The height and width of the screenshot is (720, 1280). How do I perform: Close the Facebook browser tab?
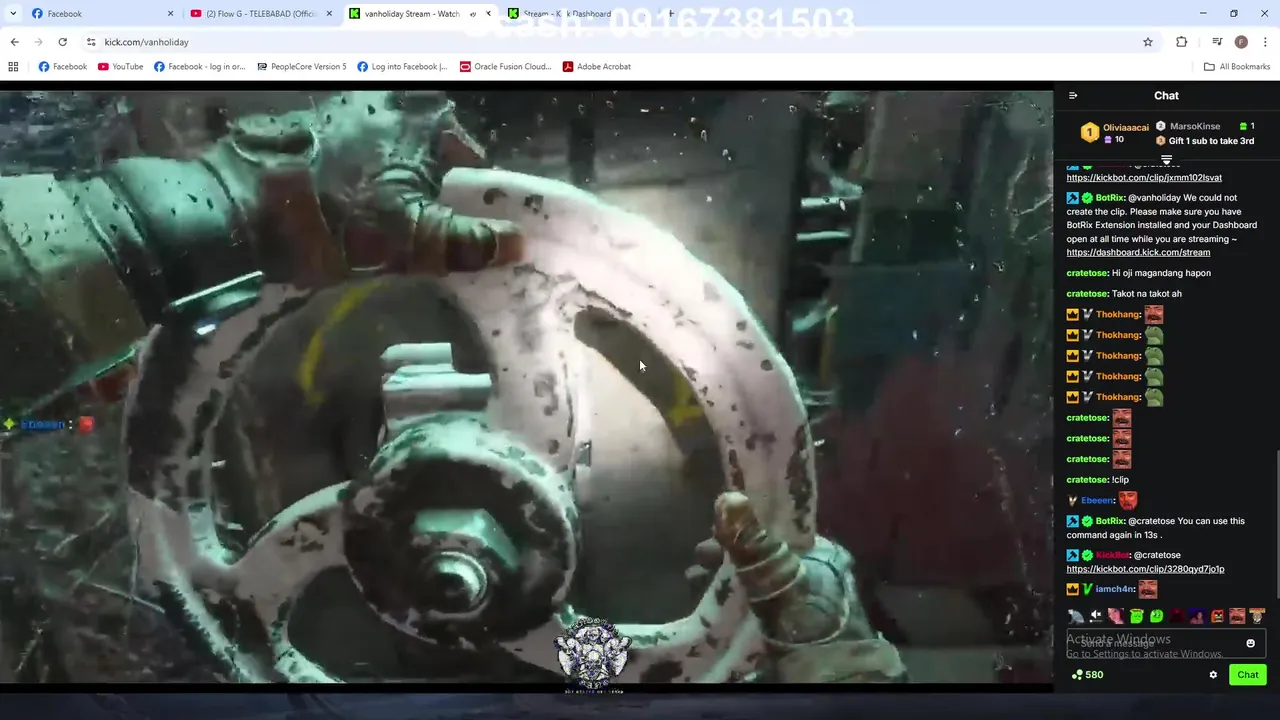170,14
